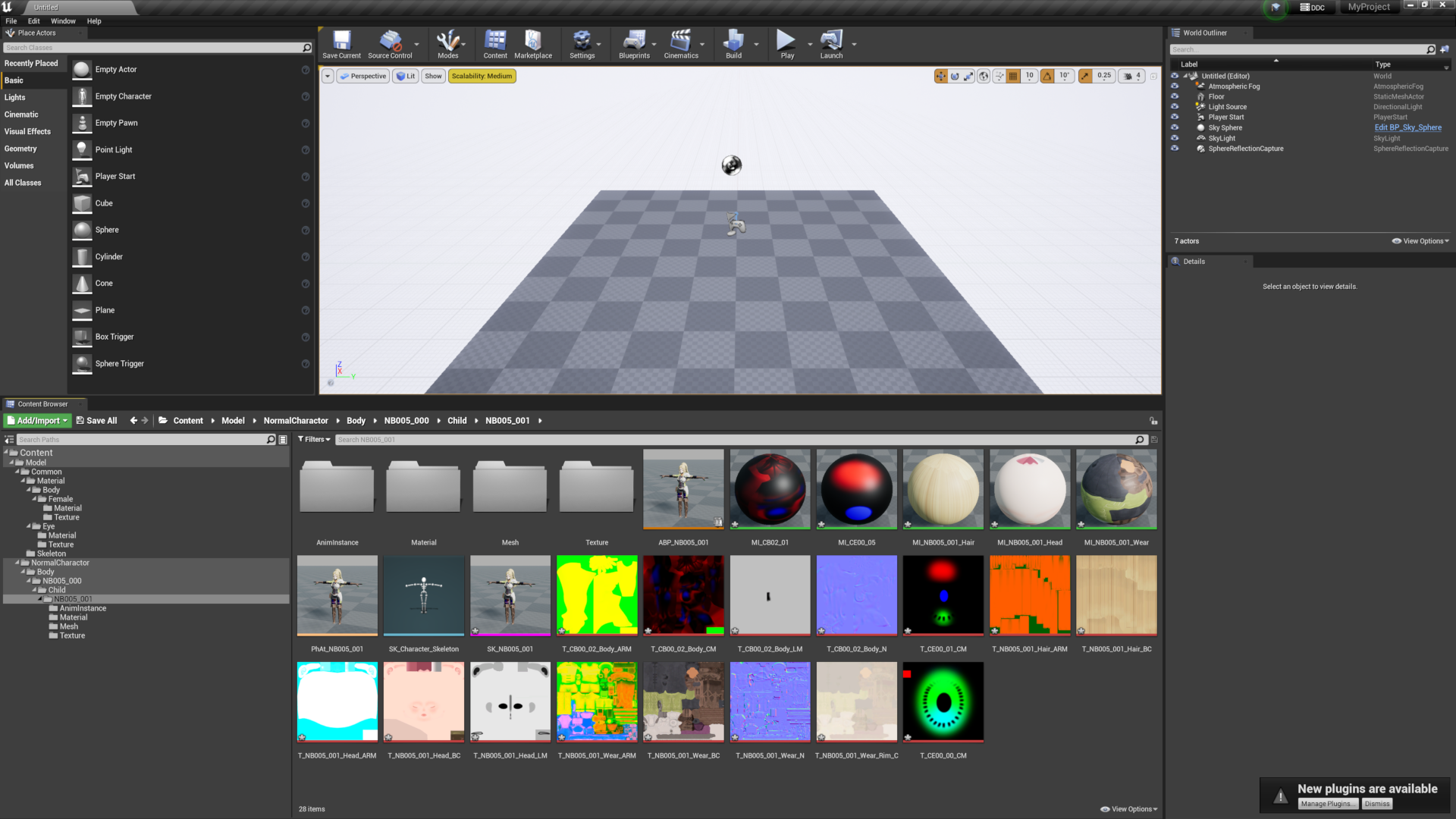This screenshot has height=819, width=1456.
Task: Toggle scale snapping in the viewport
Action: click(1085, 76)
